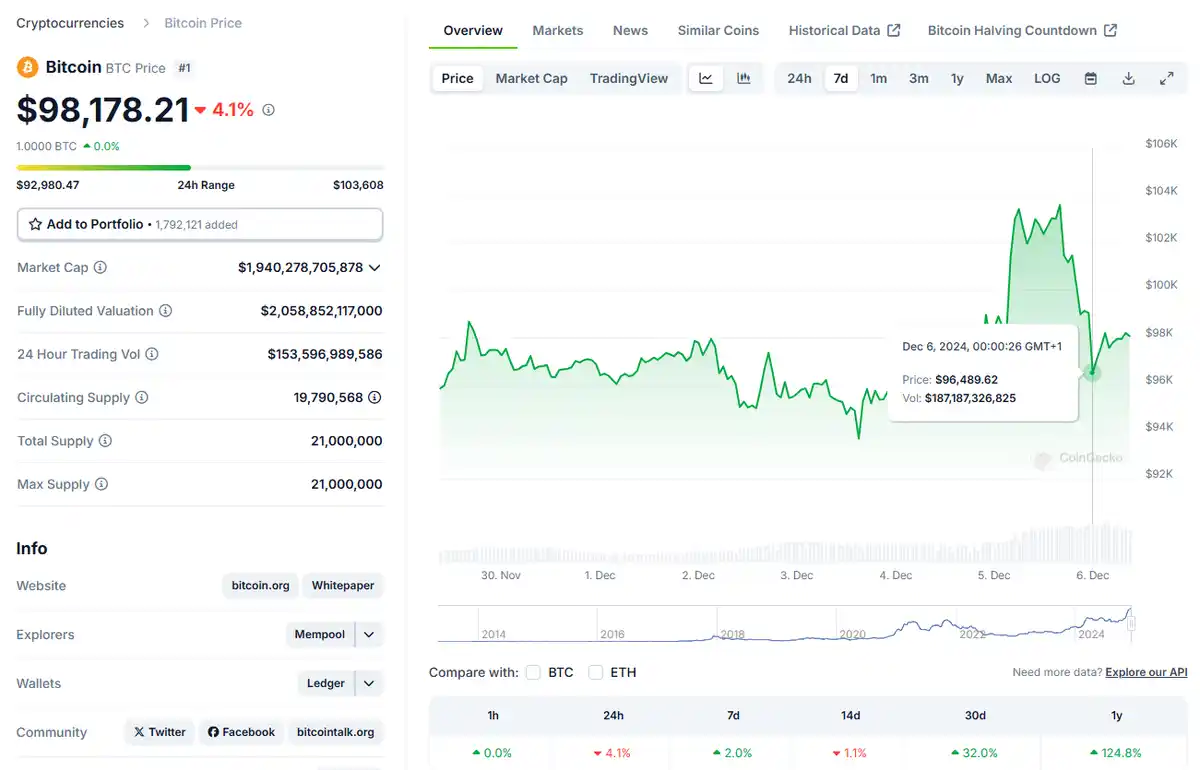The width and height of the screenshot is (1200, 770).
Task: Show info icon beside Circulating Supply label
Action: [x=142, y=397]
